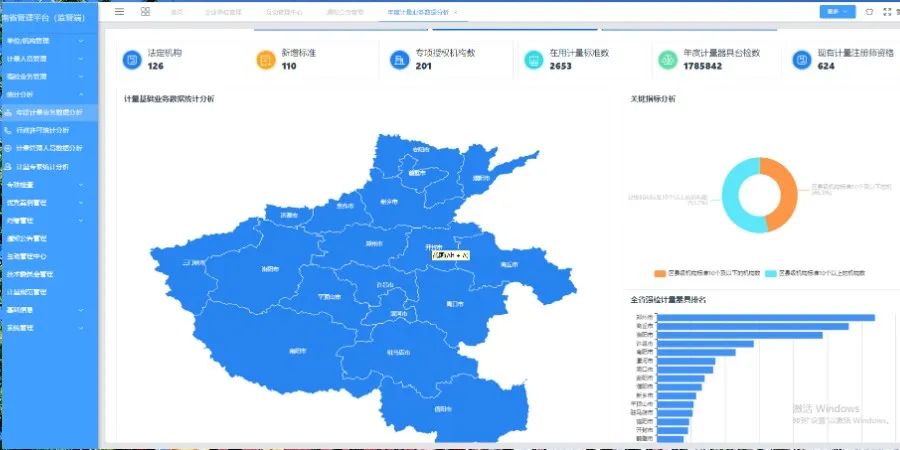Expand the 单位/机构管理 sidebar menu

click(48, 41)
